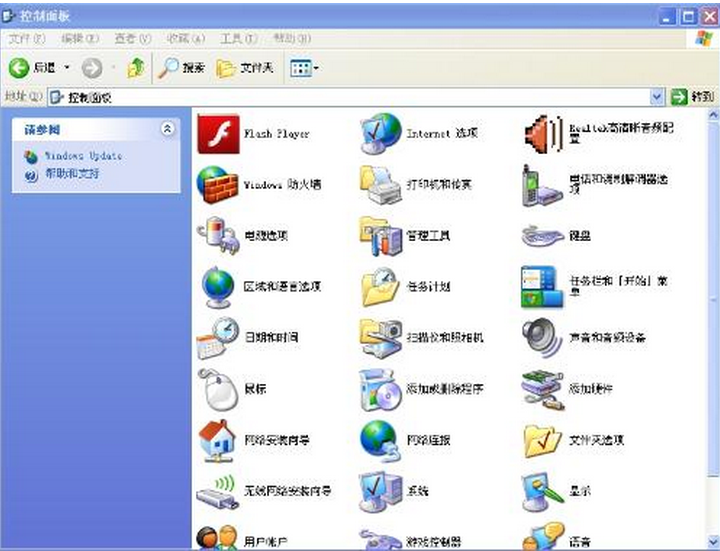Open the 鼠标 mouse icon
The height and width of the screenshot is (551, 720).
218,389
